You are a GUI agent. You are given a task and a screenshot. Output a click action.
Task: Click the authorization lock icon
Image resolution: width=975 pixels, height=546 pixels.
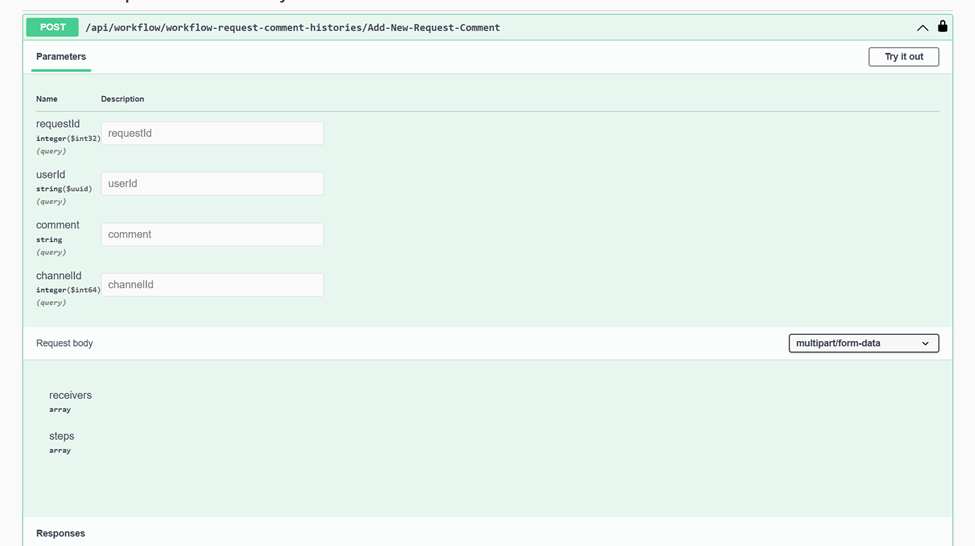coord(942,27)
